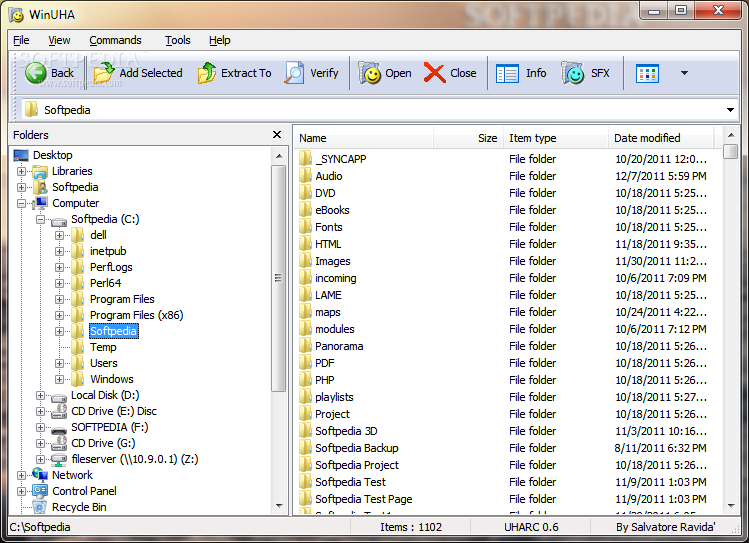Image resolution: width=749 pixels, height=543 pixels.
Task: Click the view mode grid icon
Action: point(647,74)
